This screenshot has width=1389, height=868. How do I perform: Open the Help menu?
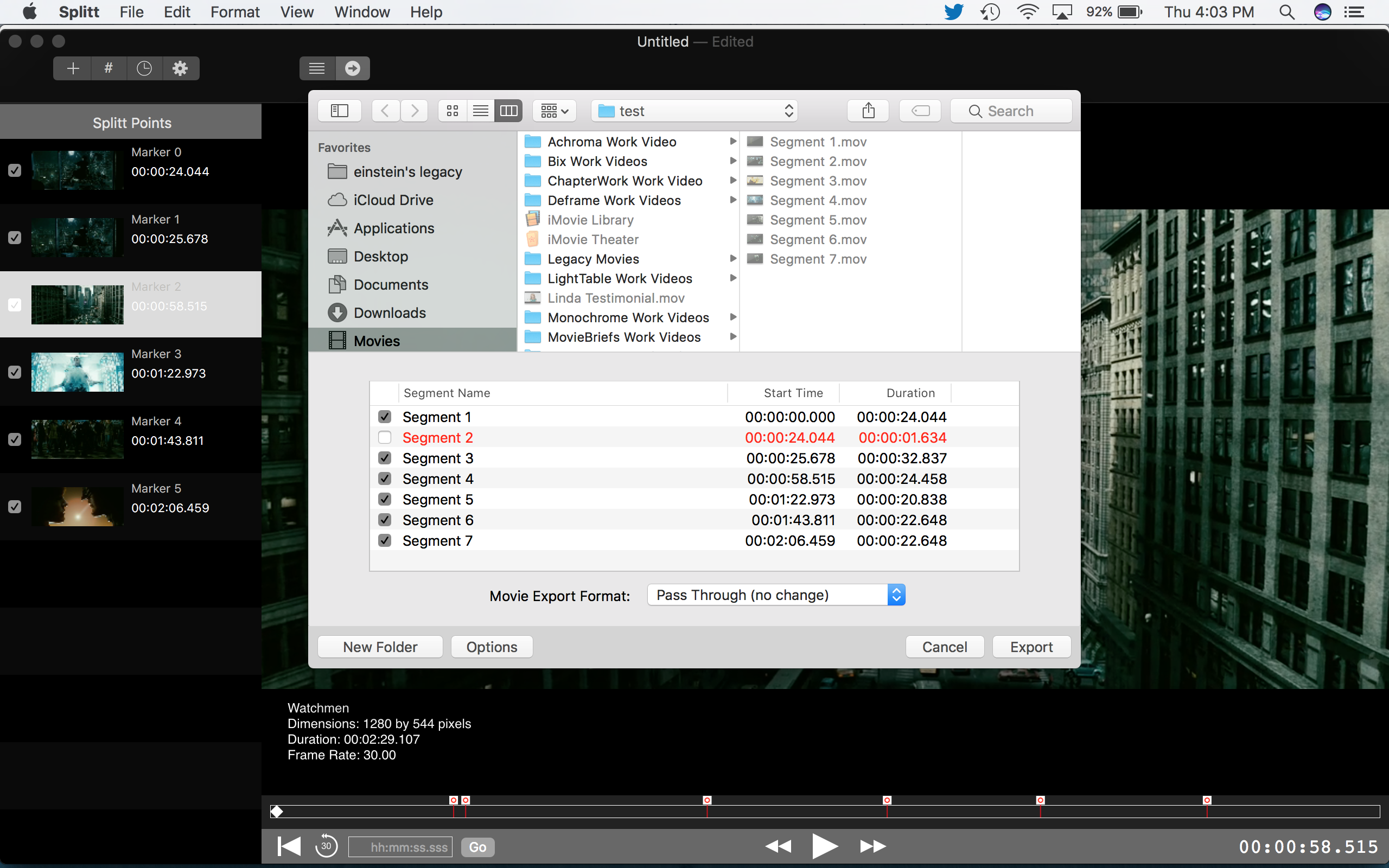(426, 12)
